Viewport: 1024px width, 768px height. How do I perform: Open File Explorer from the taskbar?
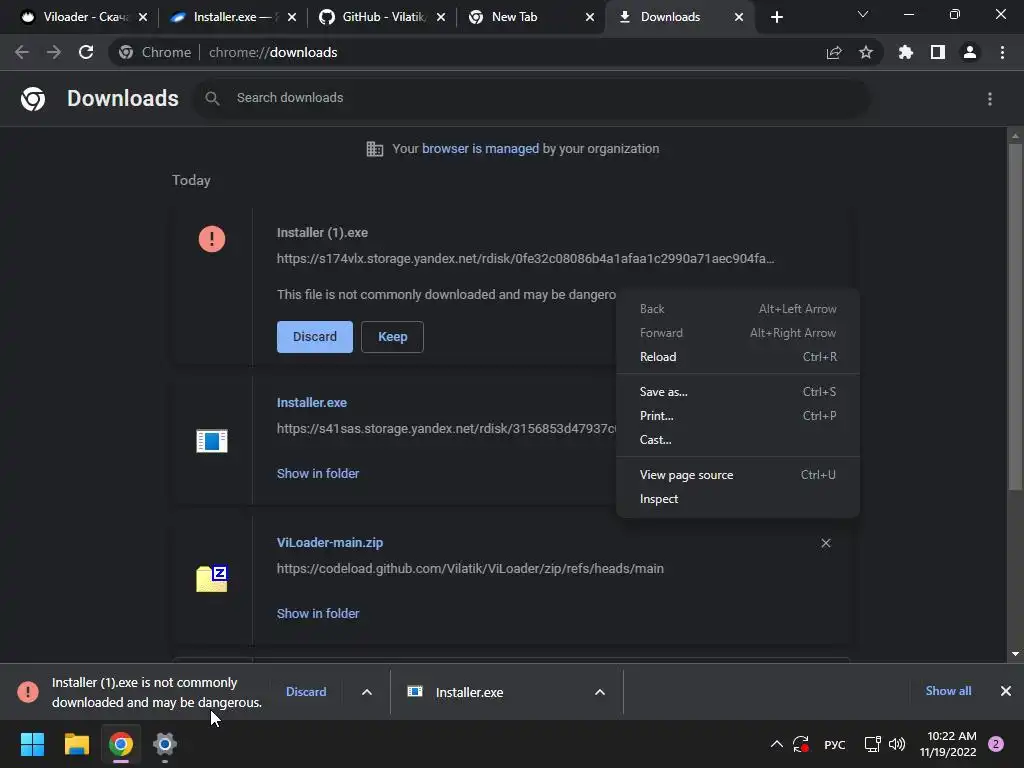(x=76, y=744)
